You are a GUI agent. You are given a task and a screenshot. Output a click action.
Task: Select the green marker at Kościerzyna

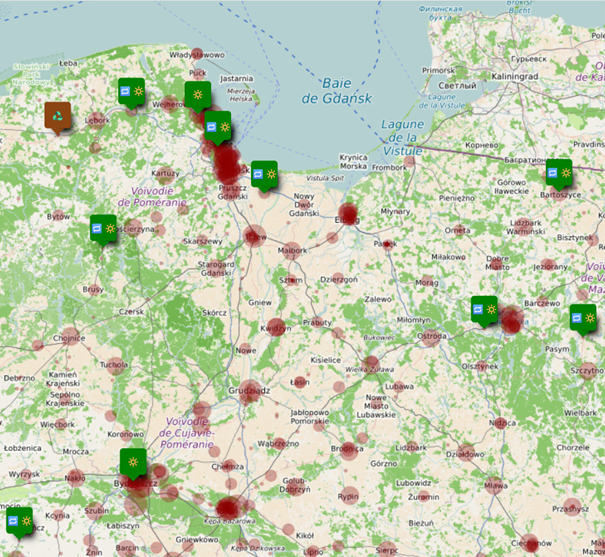[x=103, y=228]
